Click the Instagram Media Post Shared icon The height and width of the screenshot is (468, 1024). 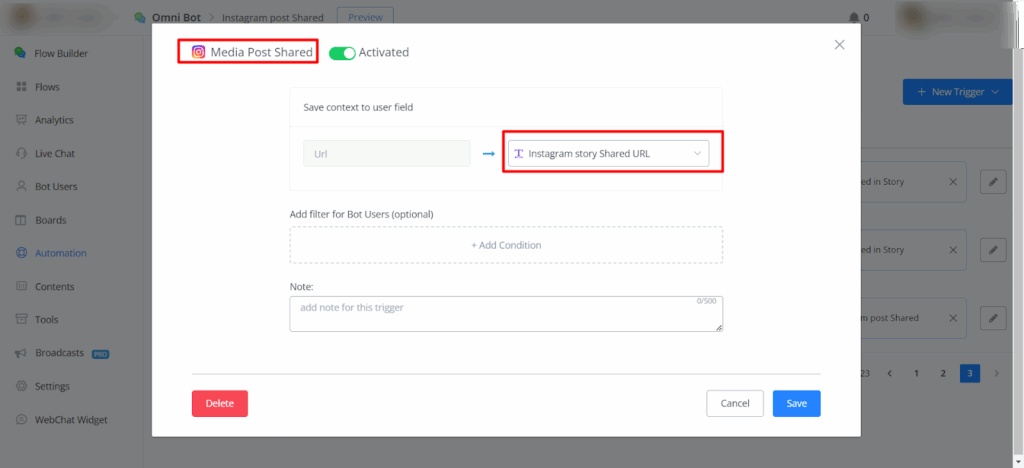(198, 52)
